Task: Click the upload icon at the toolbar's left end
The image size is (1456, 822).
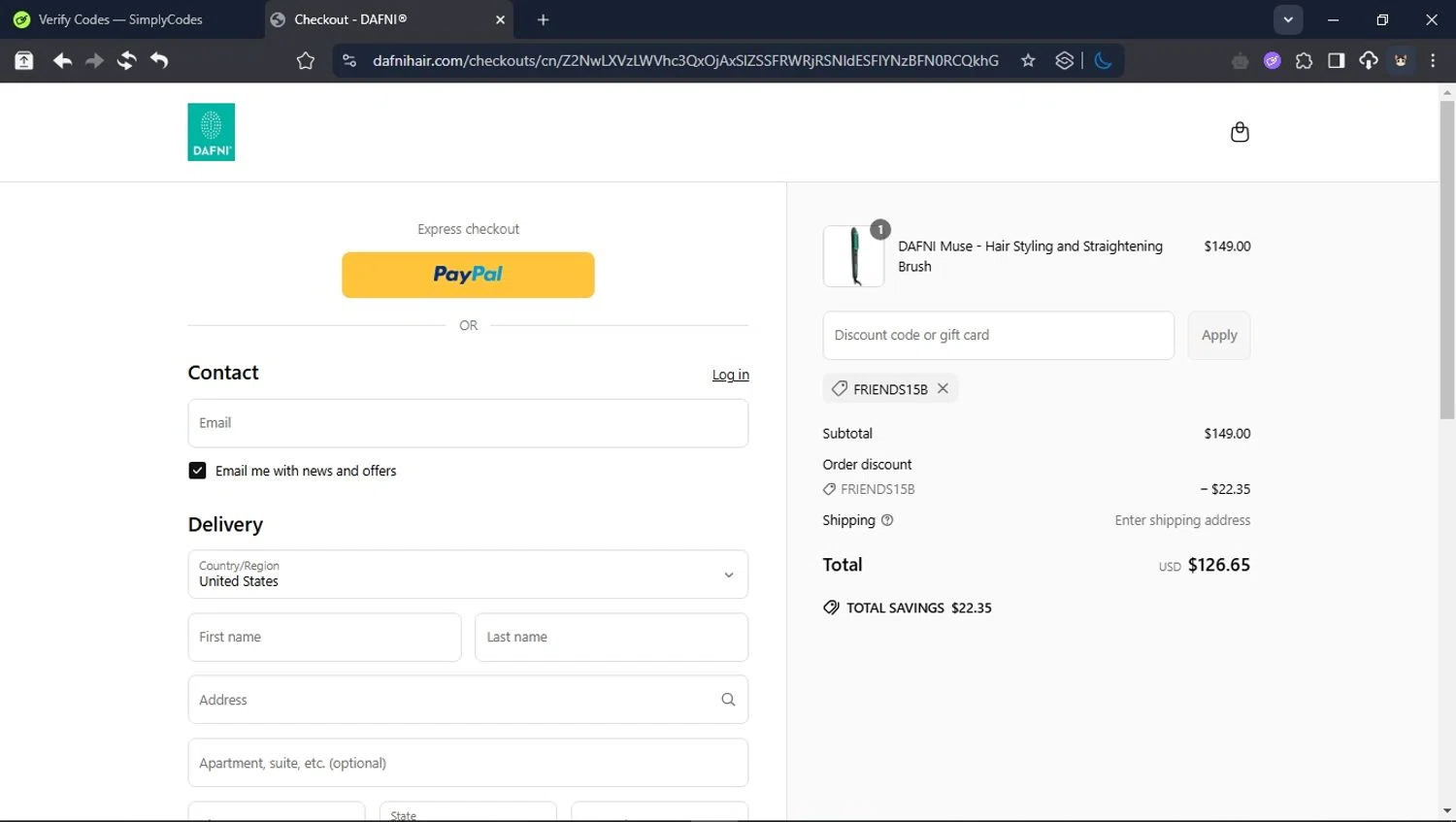Action: pyautogui.click(x=24, y=61)
